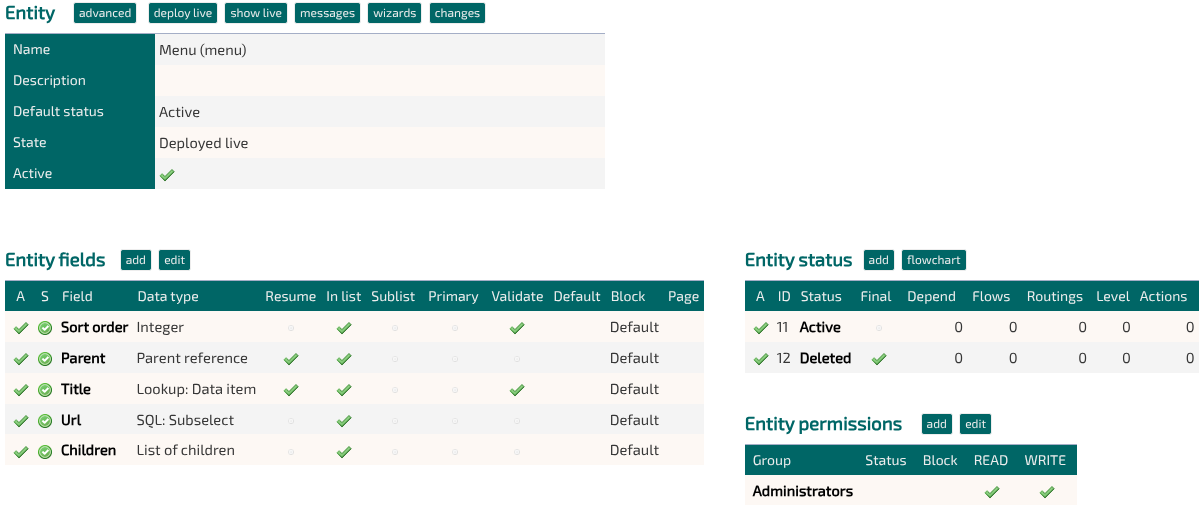Toggle the Final indicator for Active status
Viewport: 1204px width, 506px height.
point(879,328)
